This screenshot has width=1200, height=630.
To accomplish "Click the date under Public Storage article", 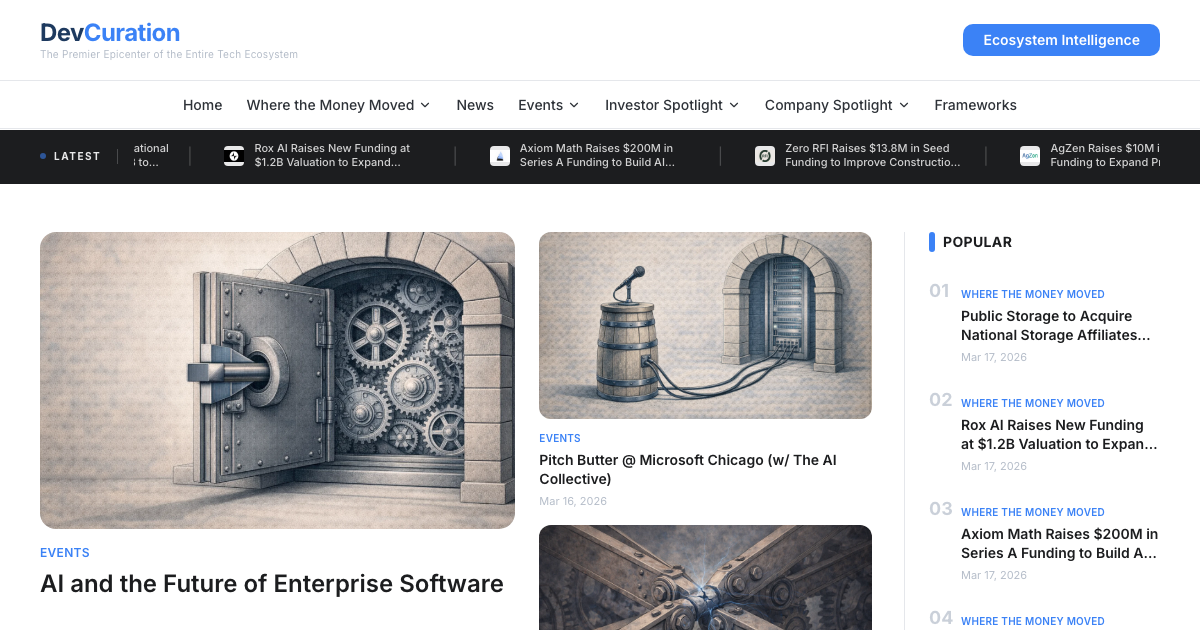I will pyautogui.click(x=994, y=357).
